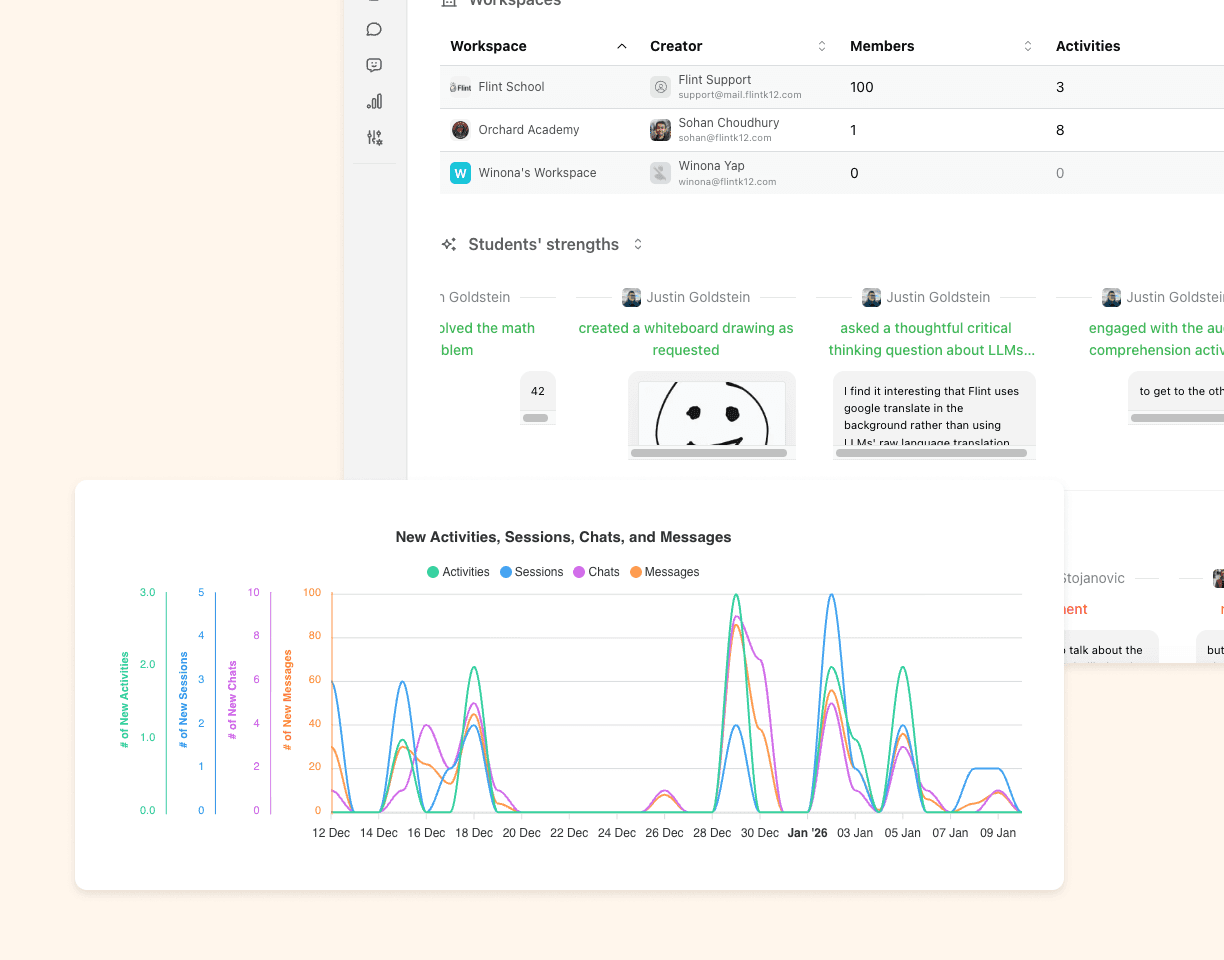Toggle the Activities series in the chart legend
The width and height of the screenshot is (1224, 960).
point(457,571)
